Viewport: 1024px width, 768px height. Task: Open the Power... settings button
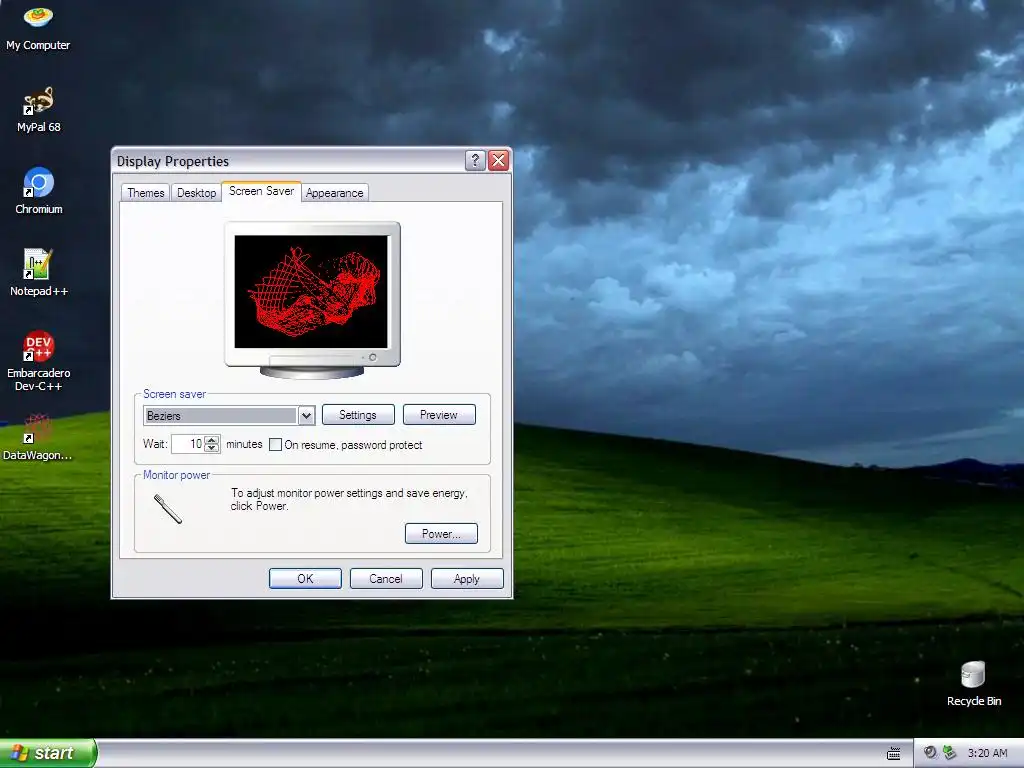tap(441, 534)
